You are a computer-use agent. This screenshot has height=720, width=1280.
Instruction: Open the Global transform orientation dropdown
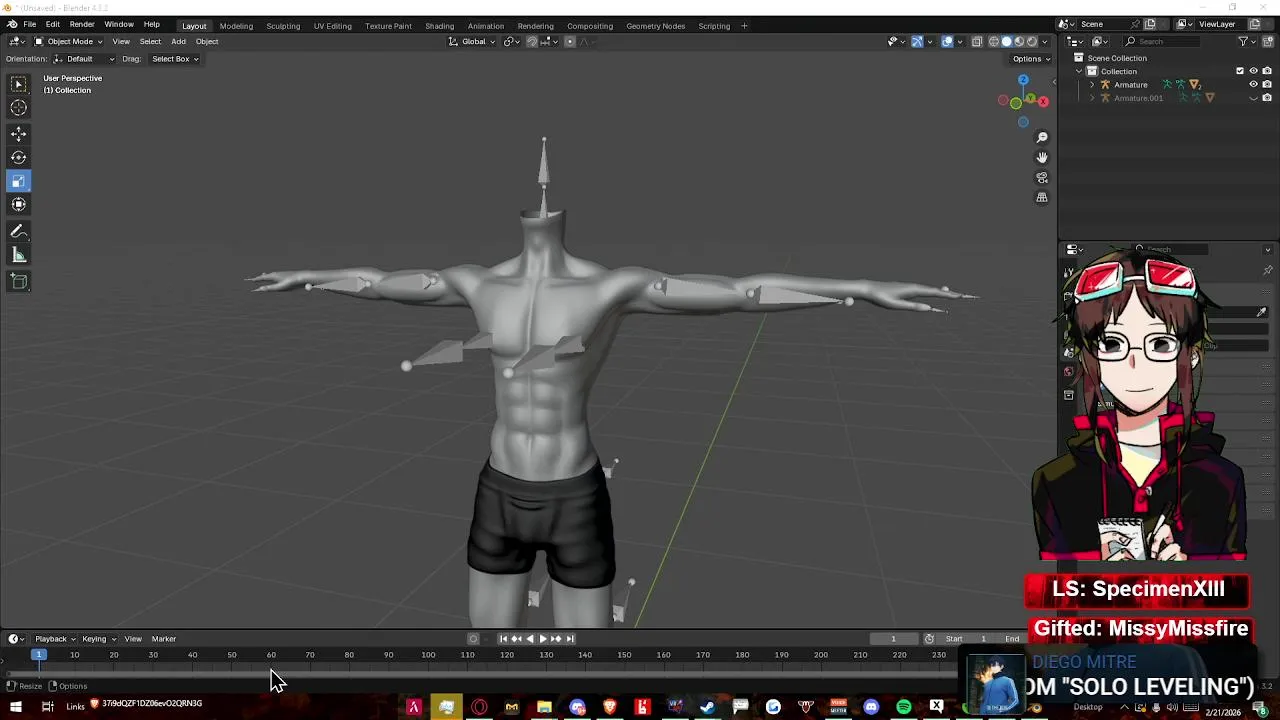pos(472,41)
